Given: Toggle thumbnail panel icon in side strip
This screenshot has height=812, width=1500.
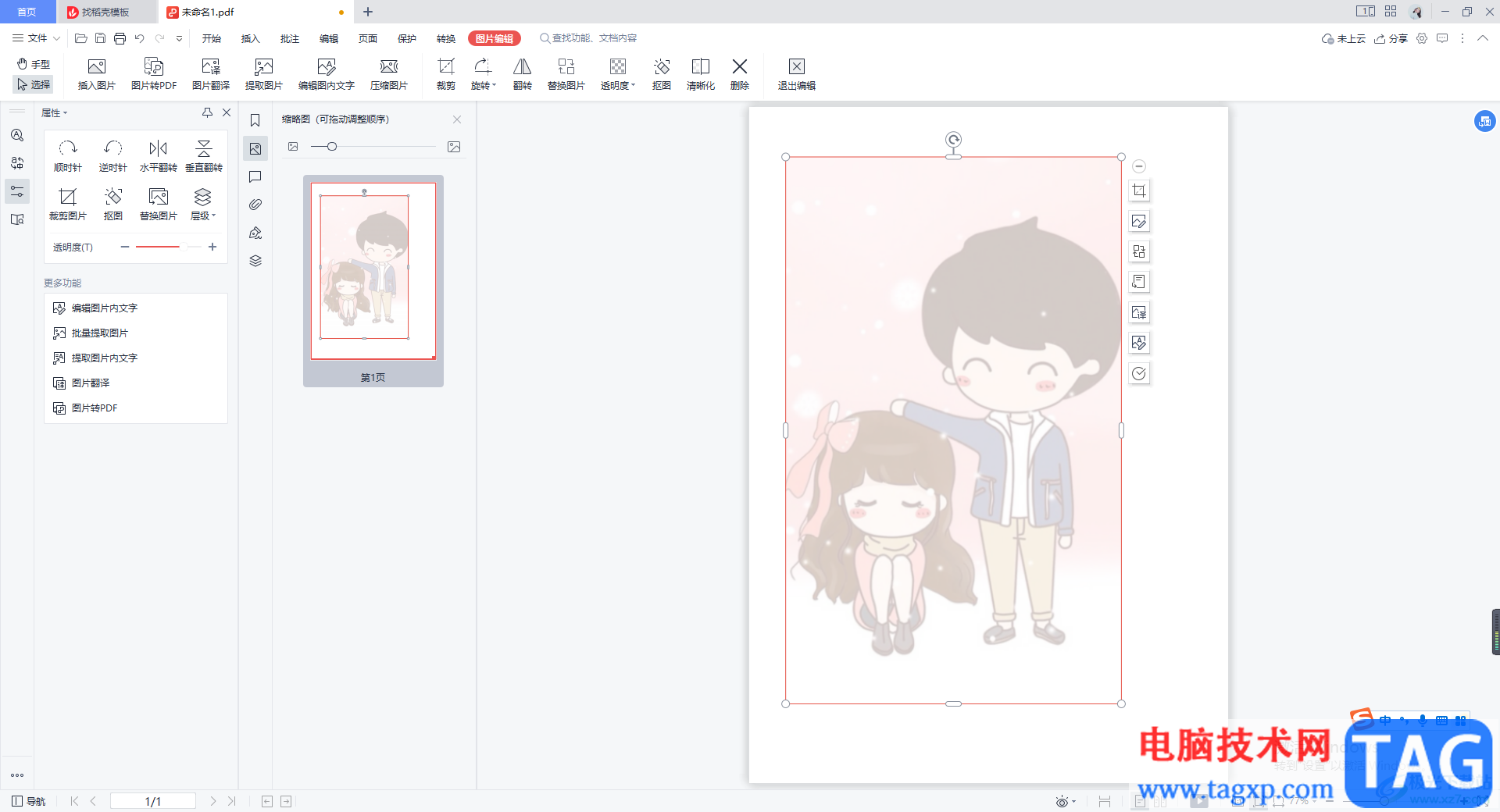Looking at the screenshot, I should 255,148.
